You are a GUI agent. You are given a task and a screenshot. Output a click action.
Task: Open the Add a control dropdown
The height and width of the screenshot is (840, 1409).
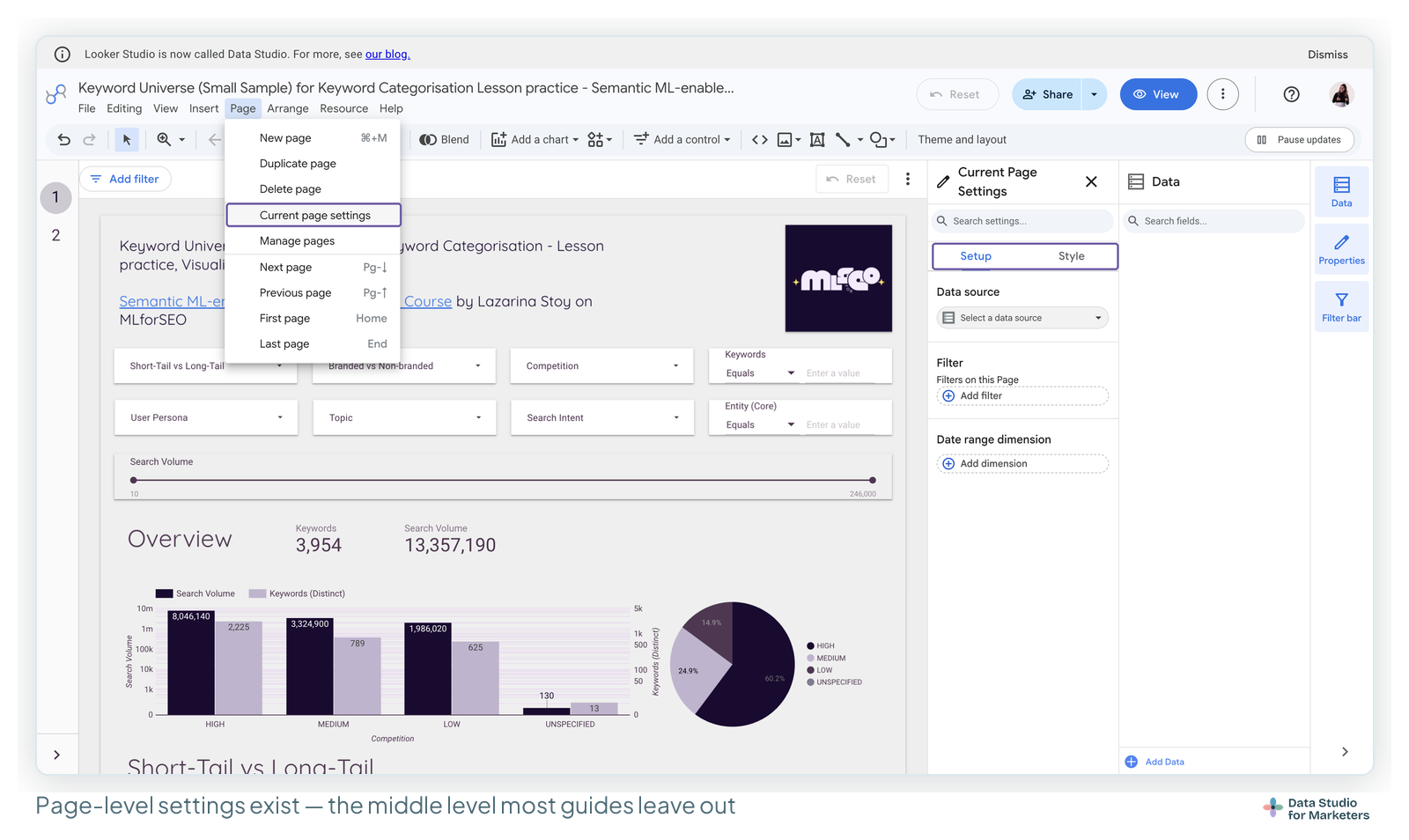[682, 139]
